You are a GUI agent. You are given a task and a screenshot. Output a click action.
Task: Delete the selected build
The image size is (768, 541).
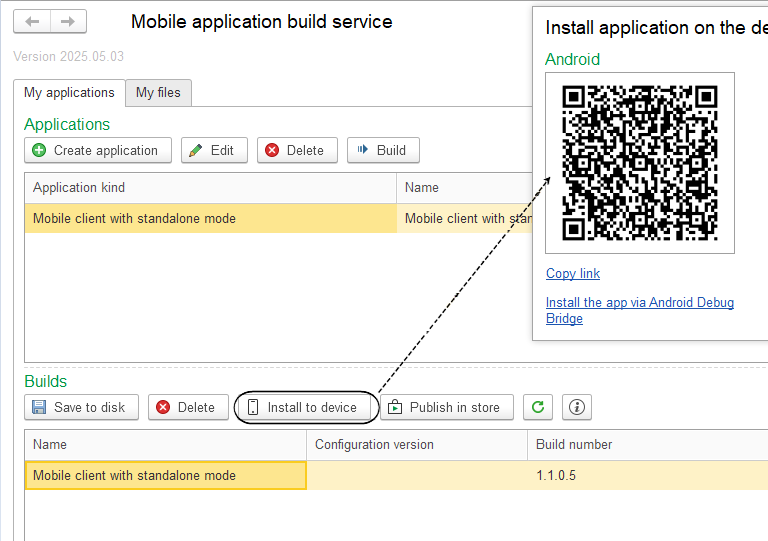tap(187, 407)
